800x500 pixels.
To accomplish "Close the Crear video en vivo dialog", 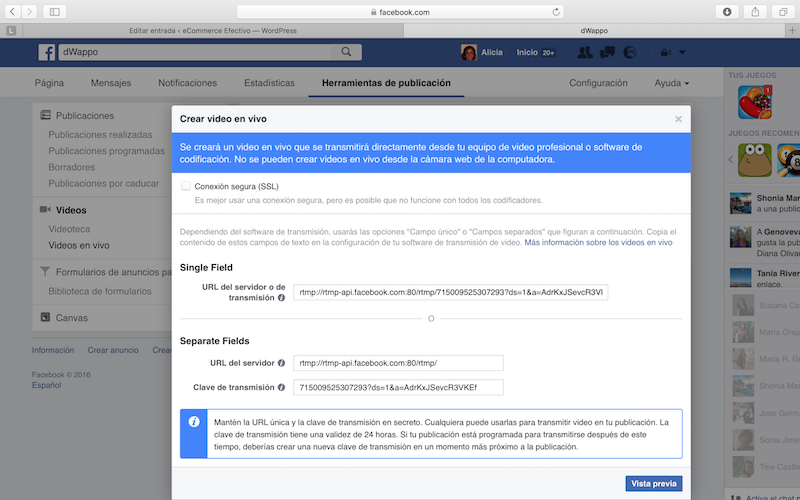I will pyautogui.click(x=678, y=119).
